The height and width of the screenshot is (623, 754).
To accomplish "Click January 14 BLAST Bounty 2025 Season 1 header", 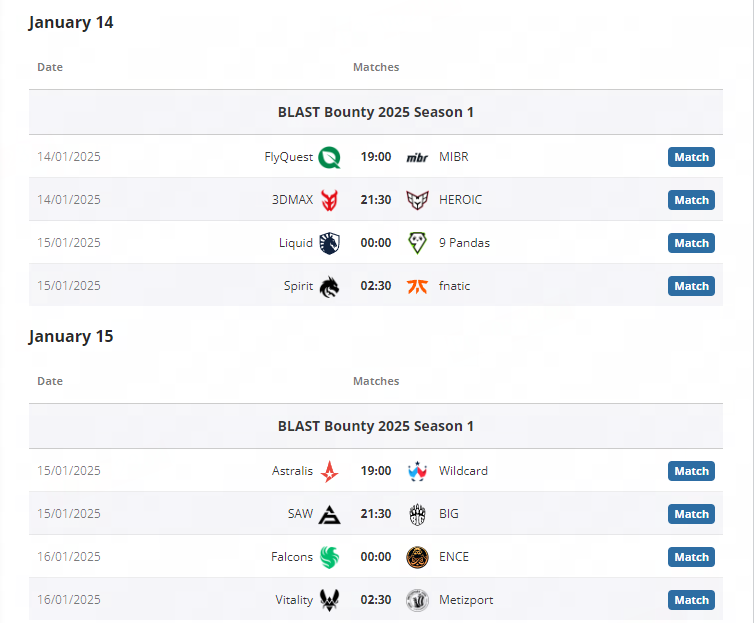I will click(x=376, y=112).
